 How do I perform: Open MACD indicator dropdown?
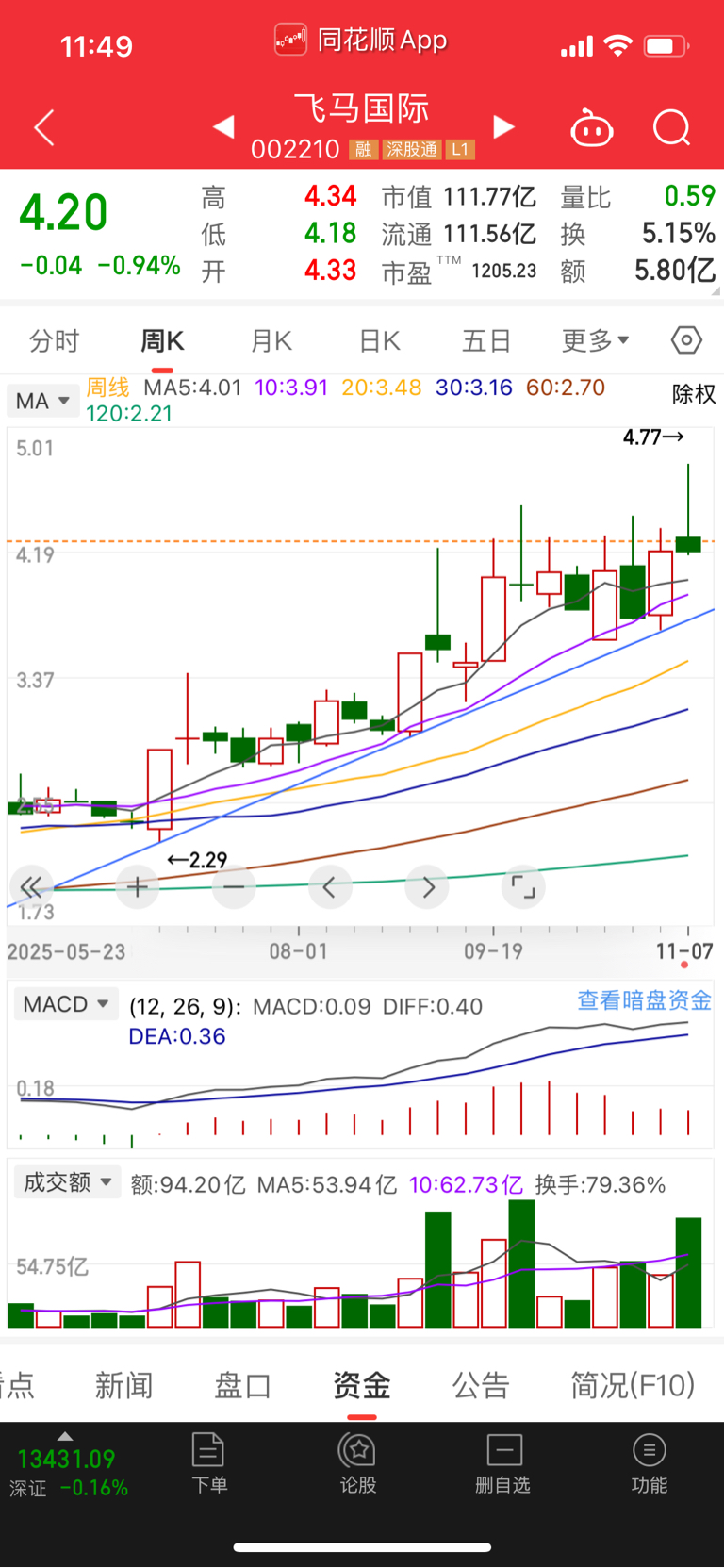click(66, 1004)
